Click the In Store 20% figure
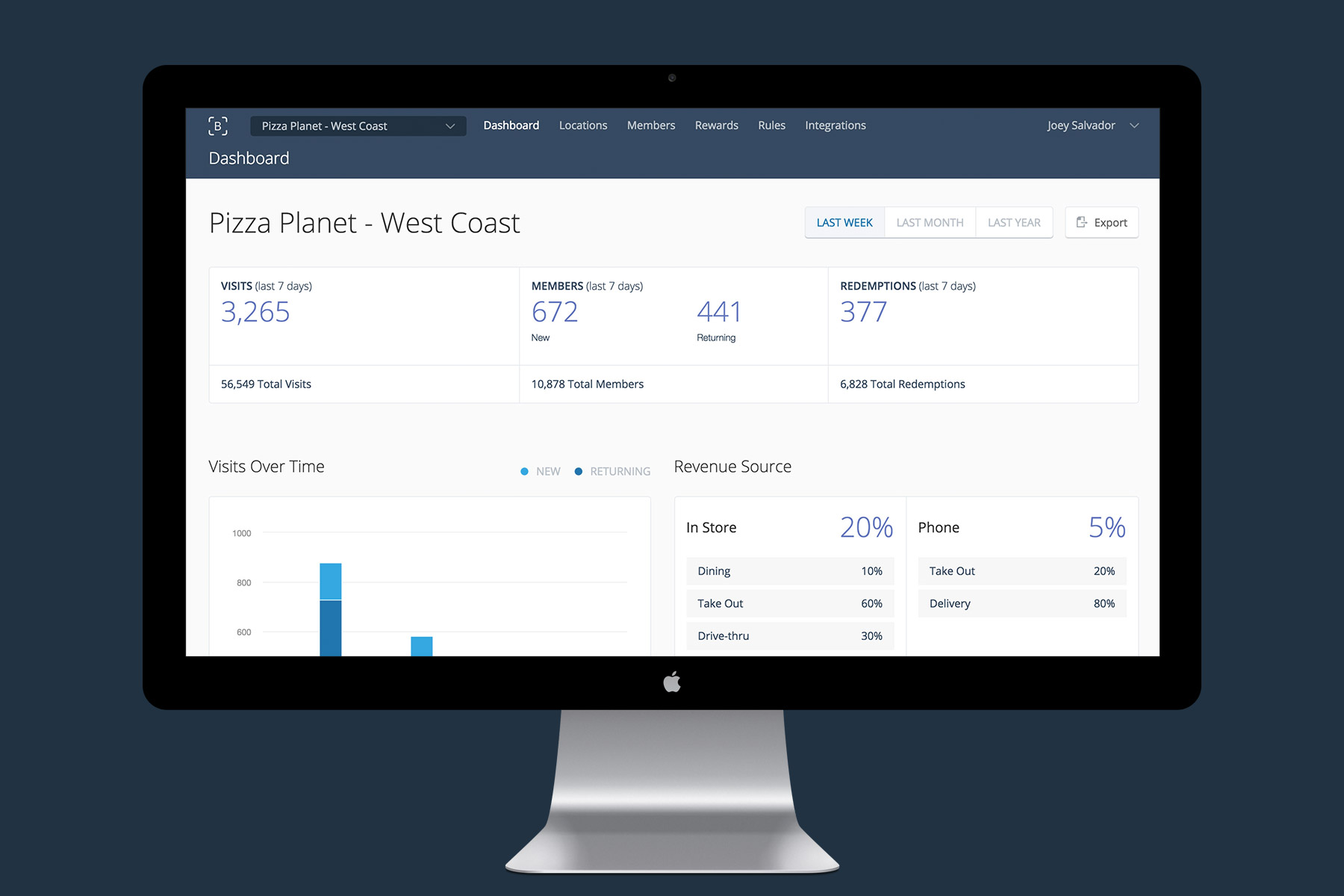This screenshot has width=1344, height=896. (x=866, y=528)
